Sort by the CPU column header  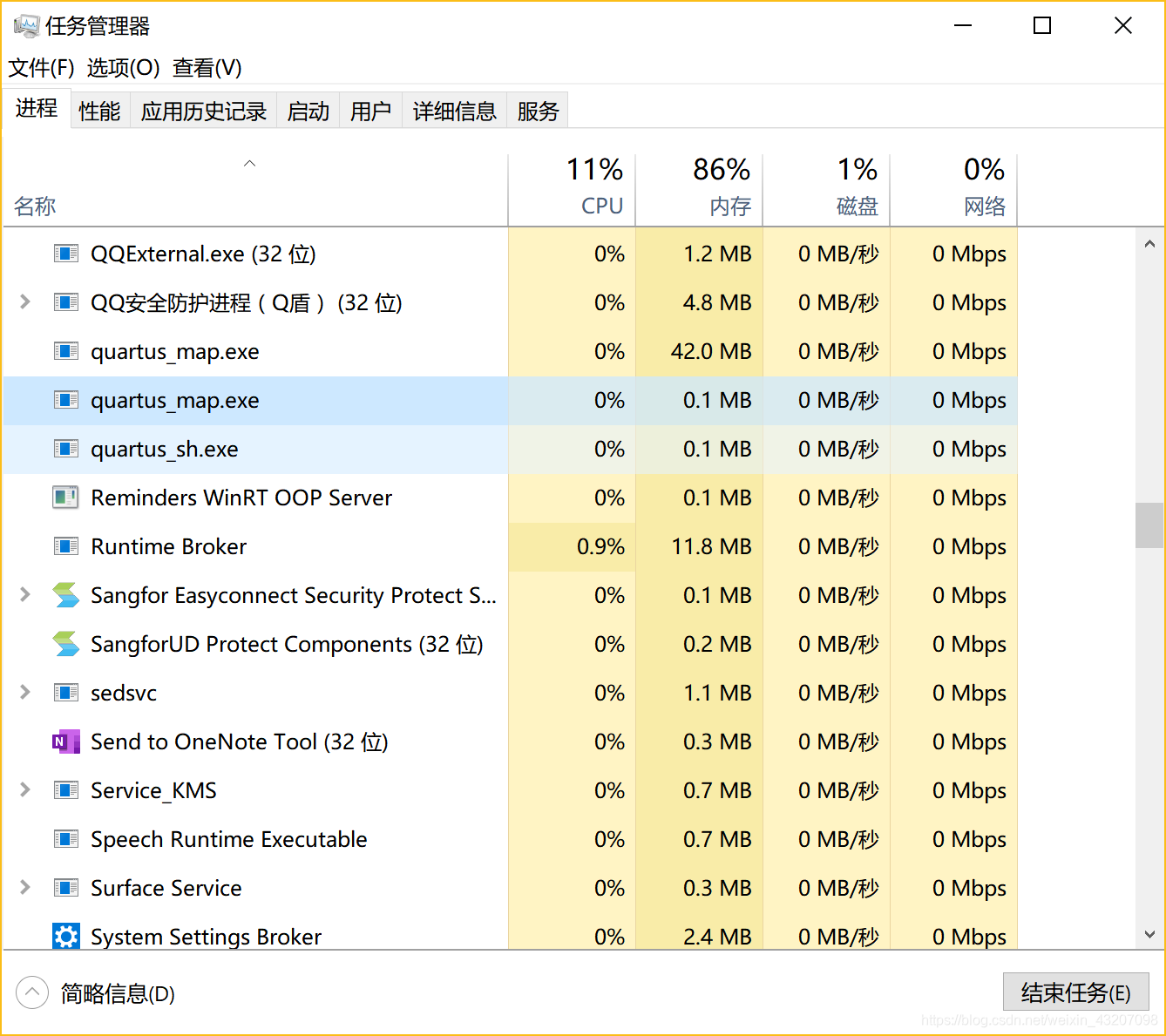[x=572, y=189]
